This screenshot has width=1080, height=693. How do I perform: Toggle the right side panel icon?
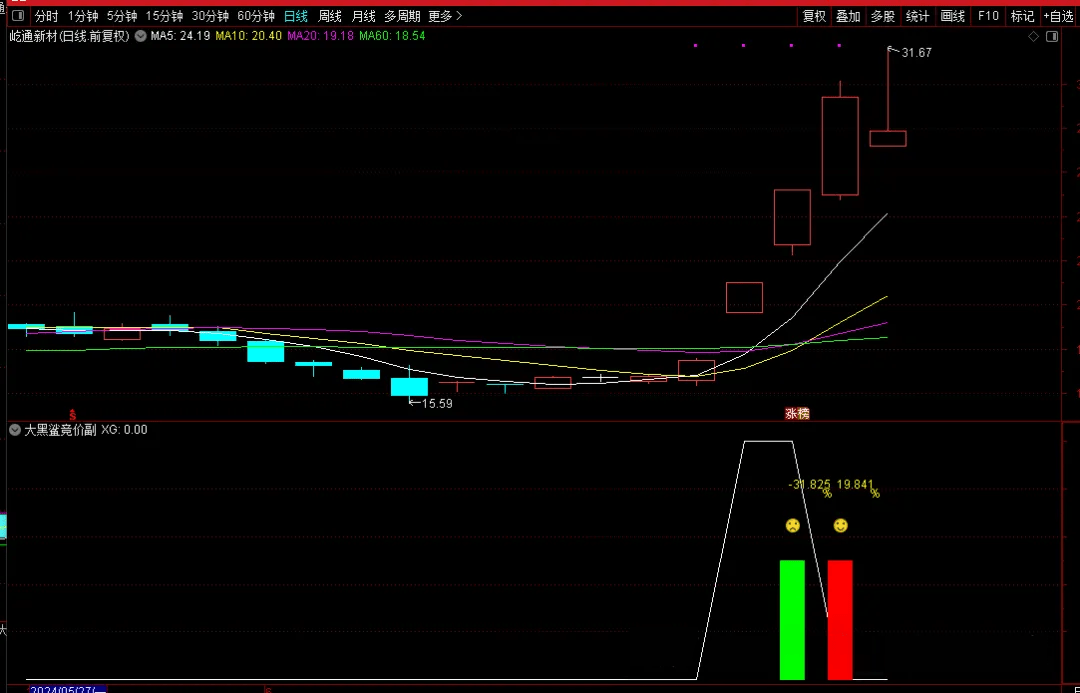(x=1052, y=37)
